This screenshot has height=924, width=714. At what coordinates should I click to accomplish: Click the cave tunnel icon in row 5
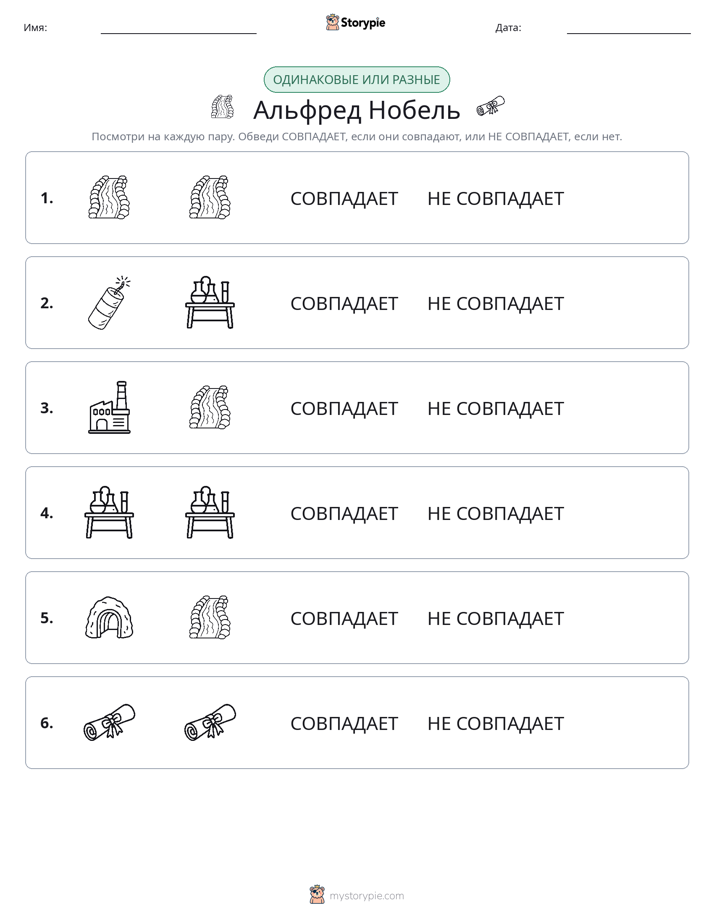click(109, 617)
